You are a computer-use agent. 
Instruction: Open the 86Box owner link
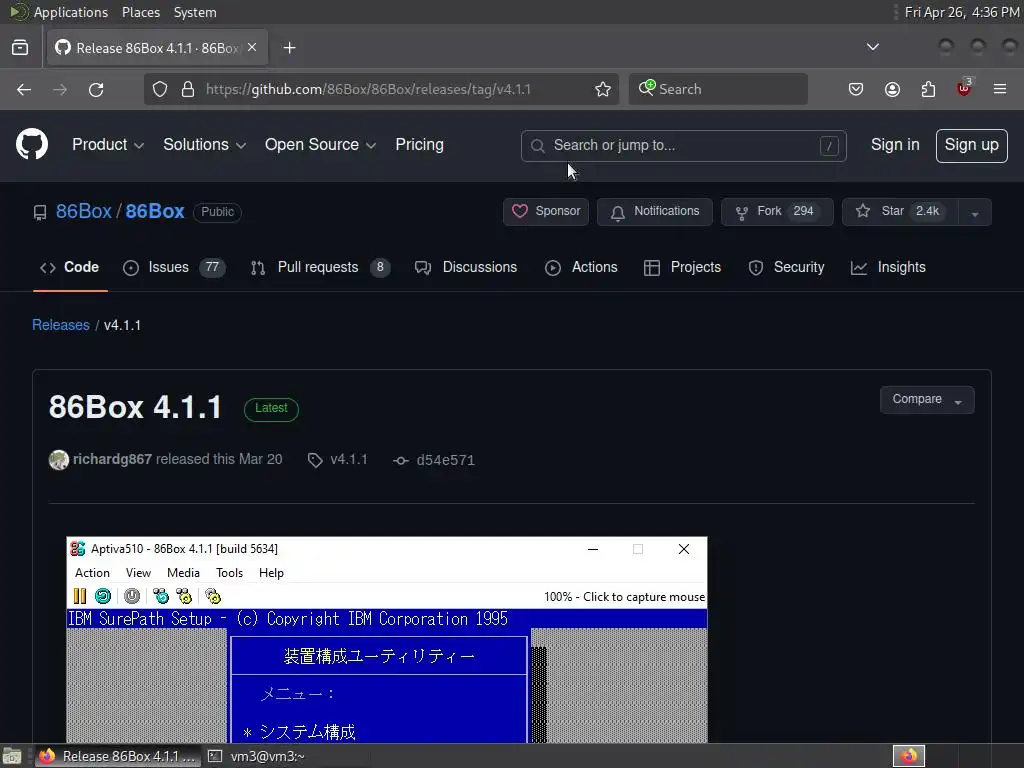84,212
